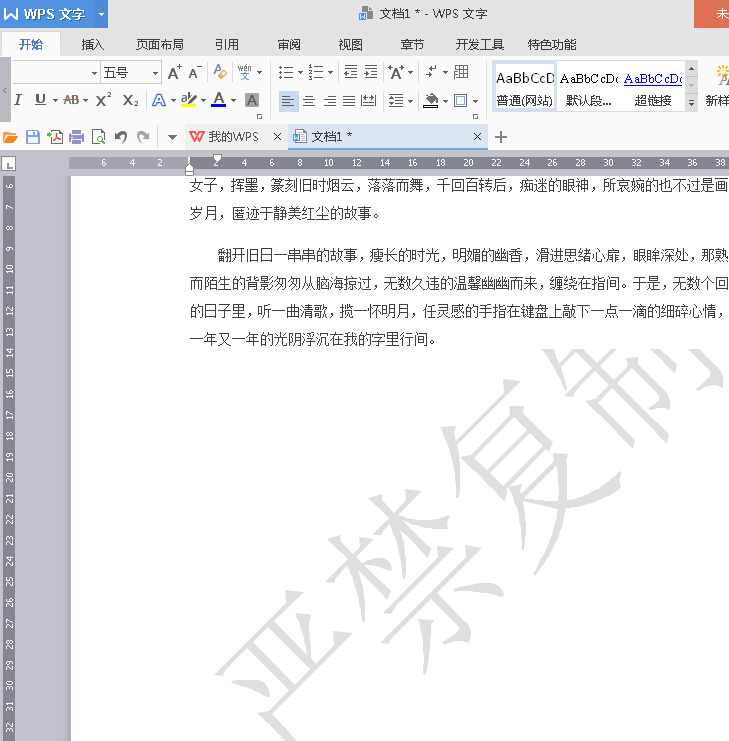
Task: Click the Save document icon
Action: 33,137
